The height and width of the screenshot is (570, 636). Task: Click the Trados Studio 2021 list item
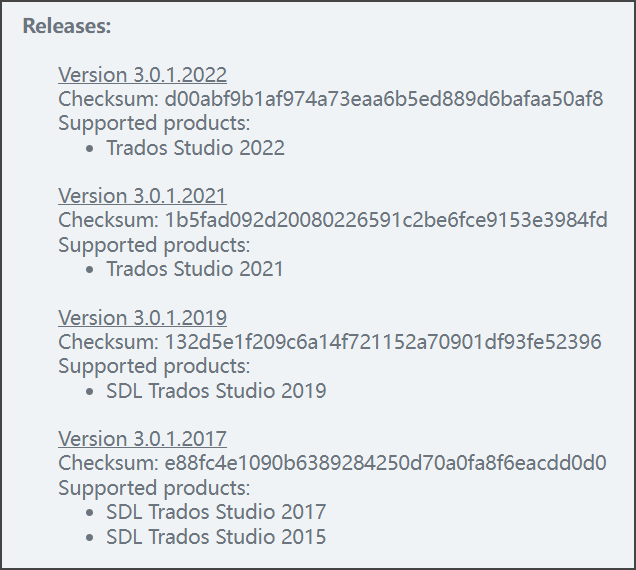(x=195, y=269)
